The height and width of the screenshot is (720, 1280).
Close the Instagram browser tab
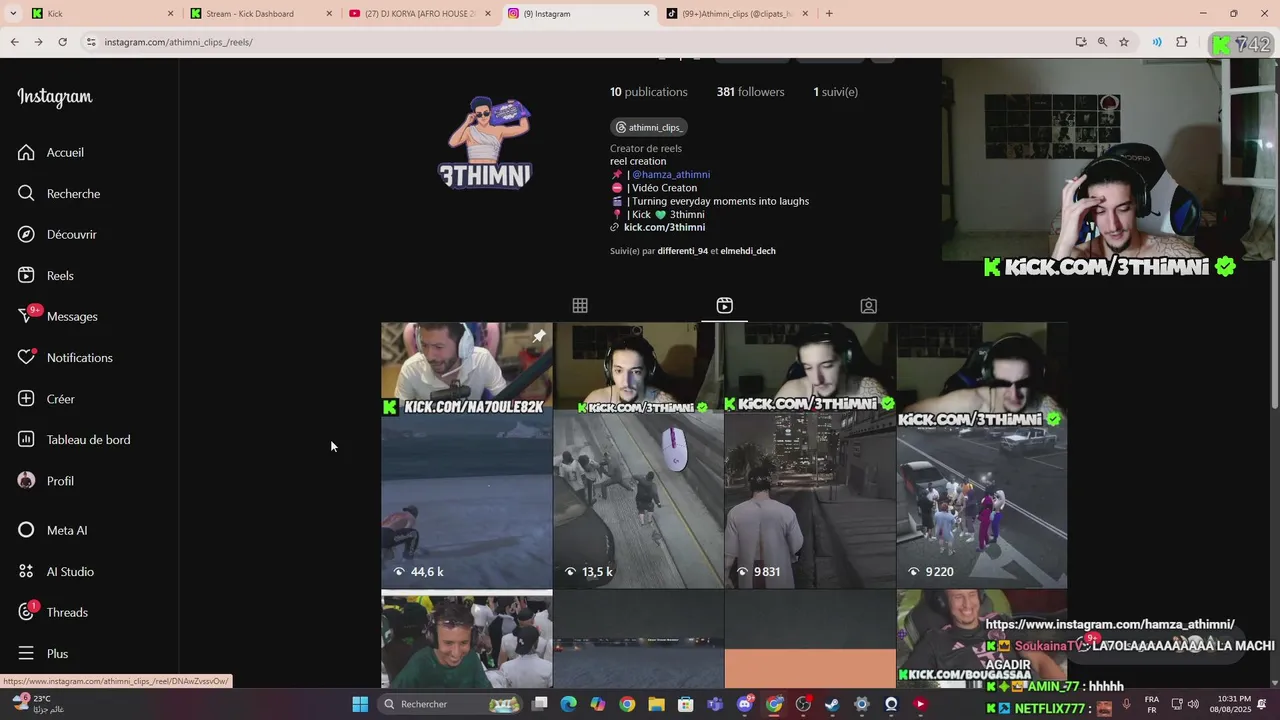point(646,14)
